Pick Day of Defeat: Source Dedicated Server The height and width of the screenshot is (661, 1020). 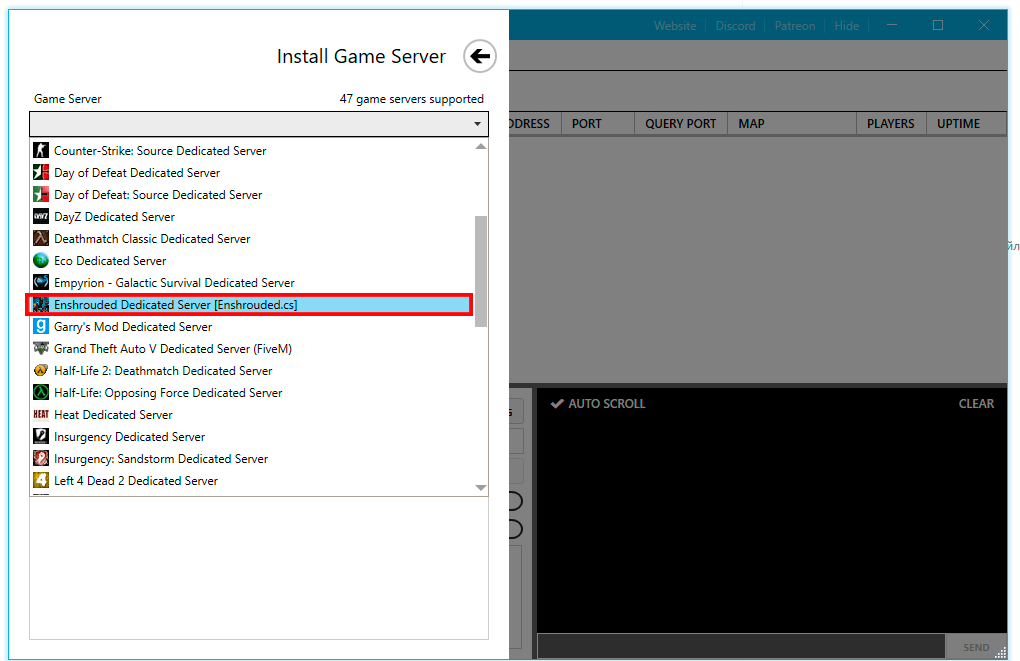252,195
